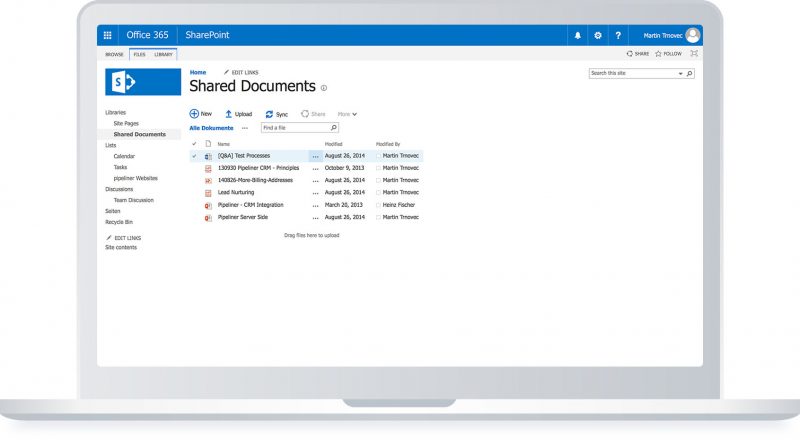The width and height of the screenshot is (800, 440).
Task: Click EDIT LINKS in the left navigation
Action: [123, 238]
